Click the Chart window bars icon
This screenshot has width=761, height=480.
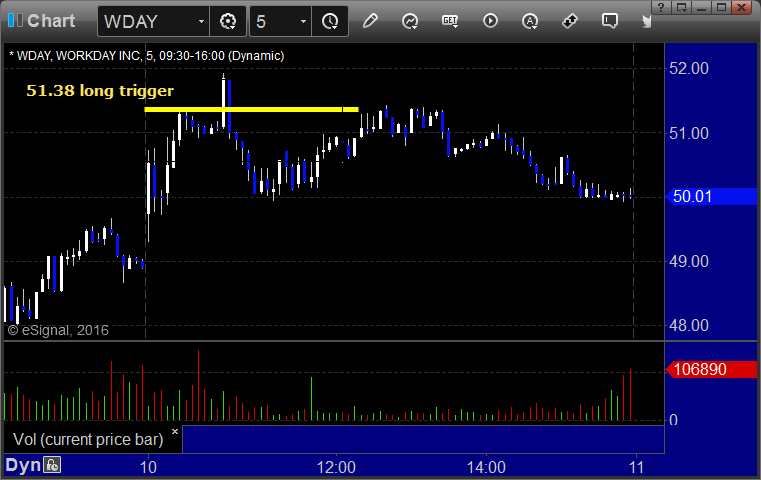click(x=15, y=20)
